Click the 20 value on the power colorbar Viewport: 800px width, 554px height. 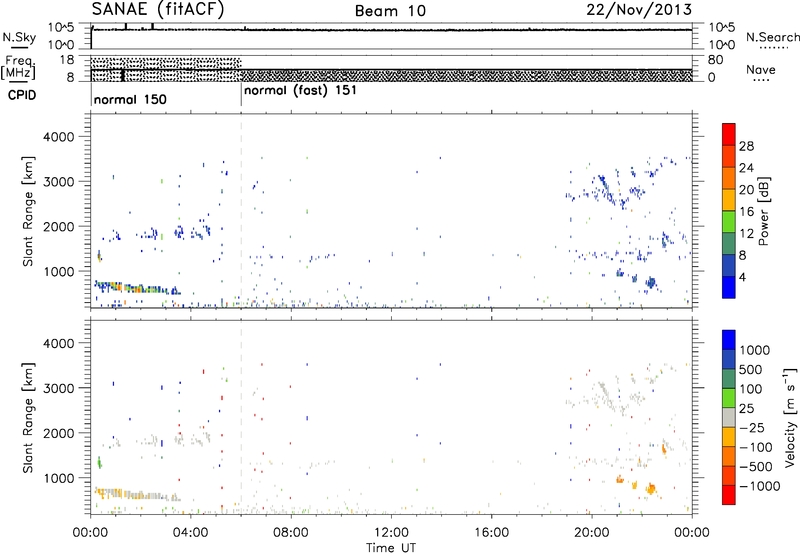[746, 190]
